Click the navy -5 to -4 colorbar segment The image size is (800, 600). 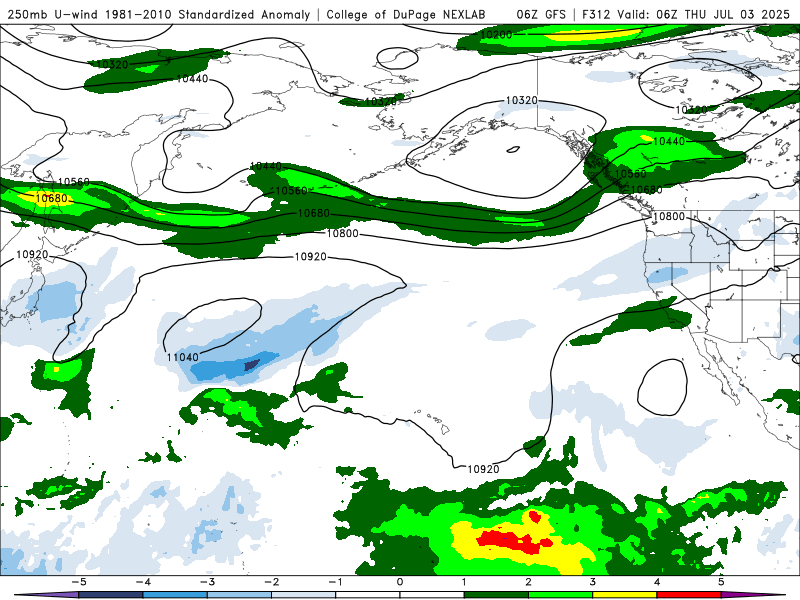point(111,595)
